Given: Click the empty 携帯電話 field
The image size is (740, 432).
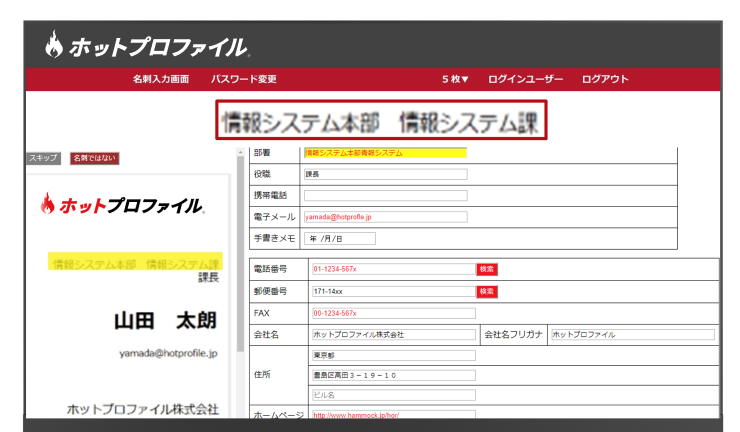Looking at the screenshot, I should 385,195.
